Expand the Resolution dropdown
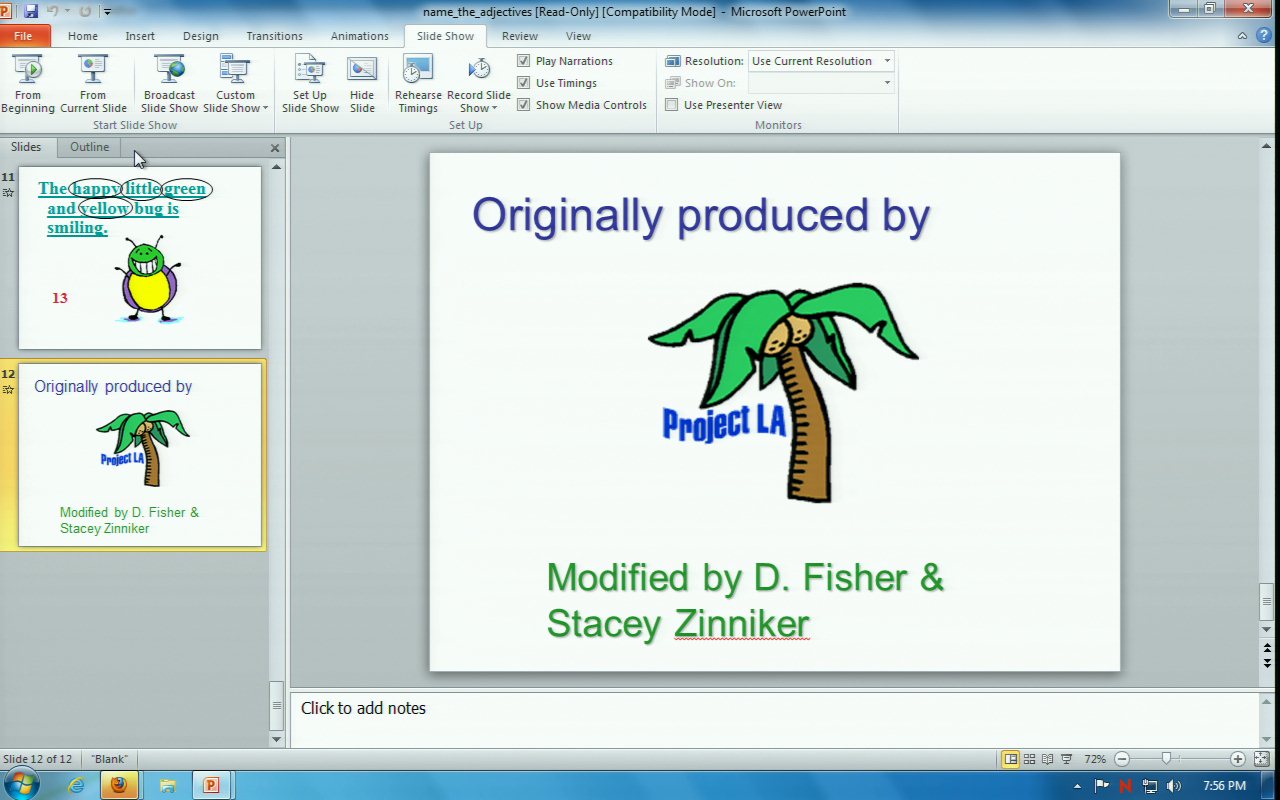Screen dimensions: 1280x800 coord(886,61)
